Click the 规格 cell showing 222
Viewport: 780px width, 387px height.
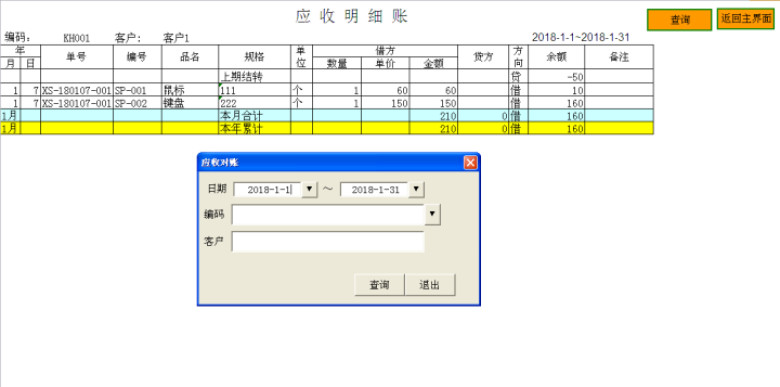tap(255, 103)
